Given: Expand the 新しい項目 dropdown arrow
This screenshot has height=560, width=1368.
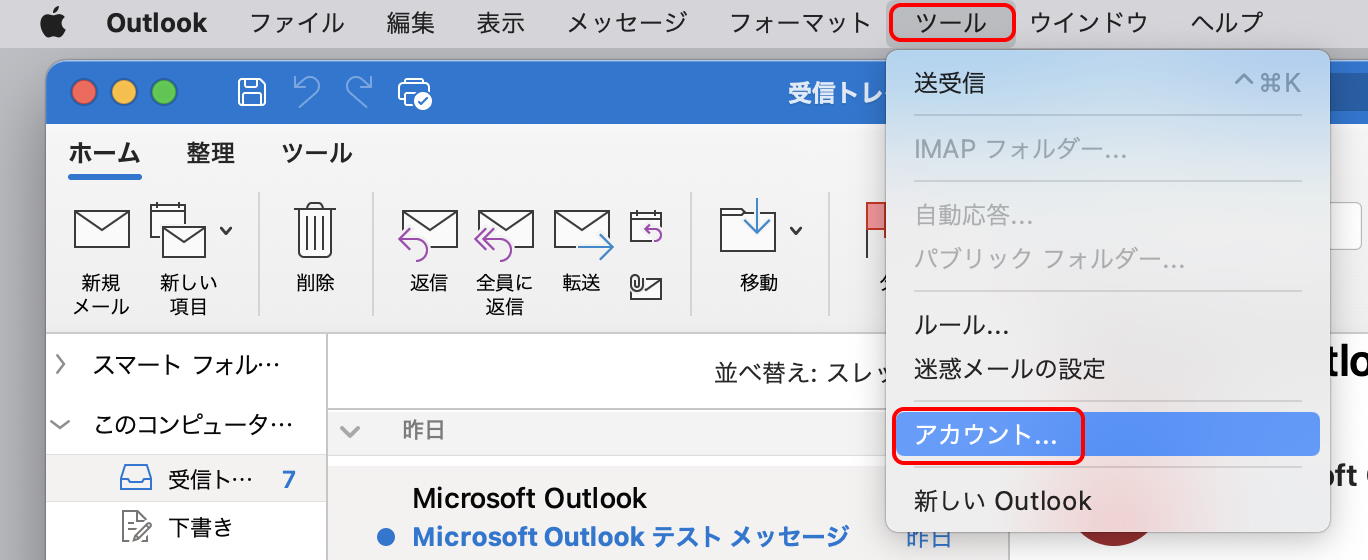Looking at the screenshot, I should click(226, 230).
